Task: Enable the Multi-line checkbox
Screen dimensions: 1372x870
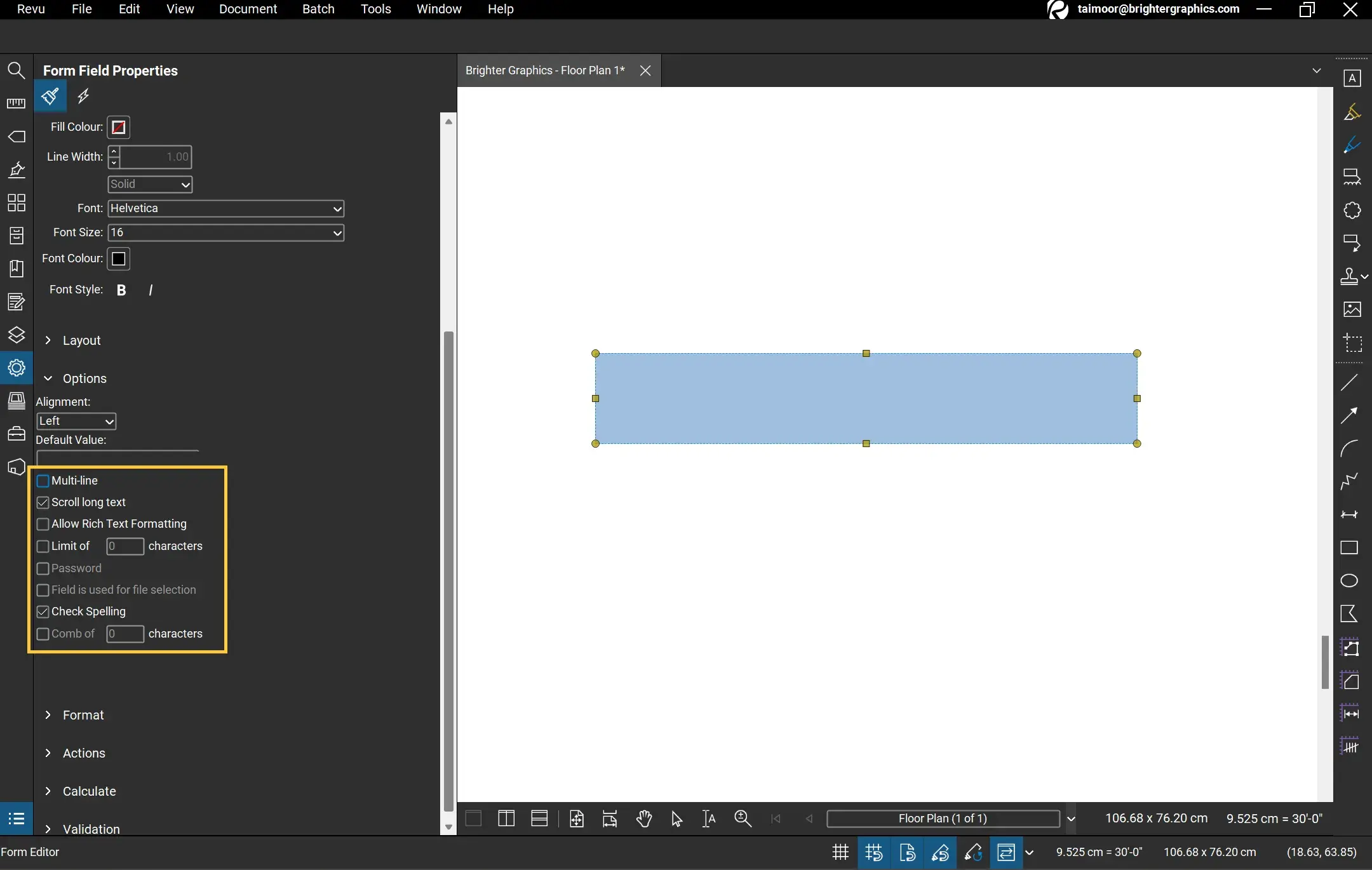Action: [43, 481]
